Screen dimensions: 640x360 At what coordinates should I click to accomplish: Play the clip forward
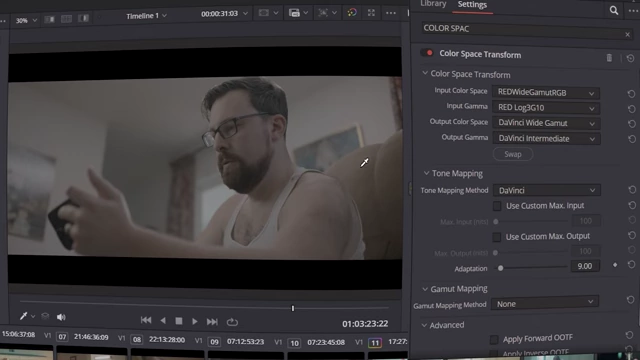click(x=195, y=322)
